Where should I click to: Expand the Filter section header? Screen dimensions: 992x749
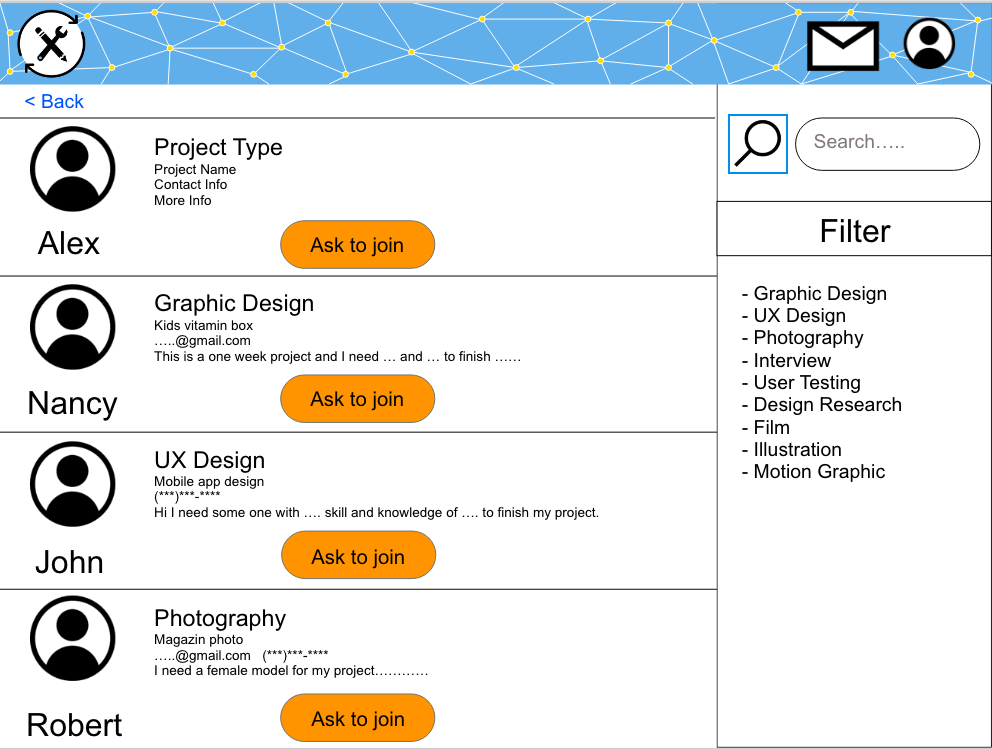[854, 231]
